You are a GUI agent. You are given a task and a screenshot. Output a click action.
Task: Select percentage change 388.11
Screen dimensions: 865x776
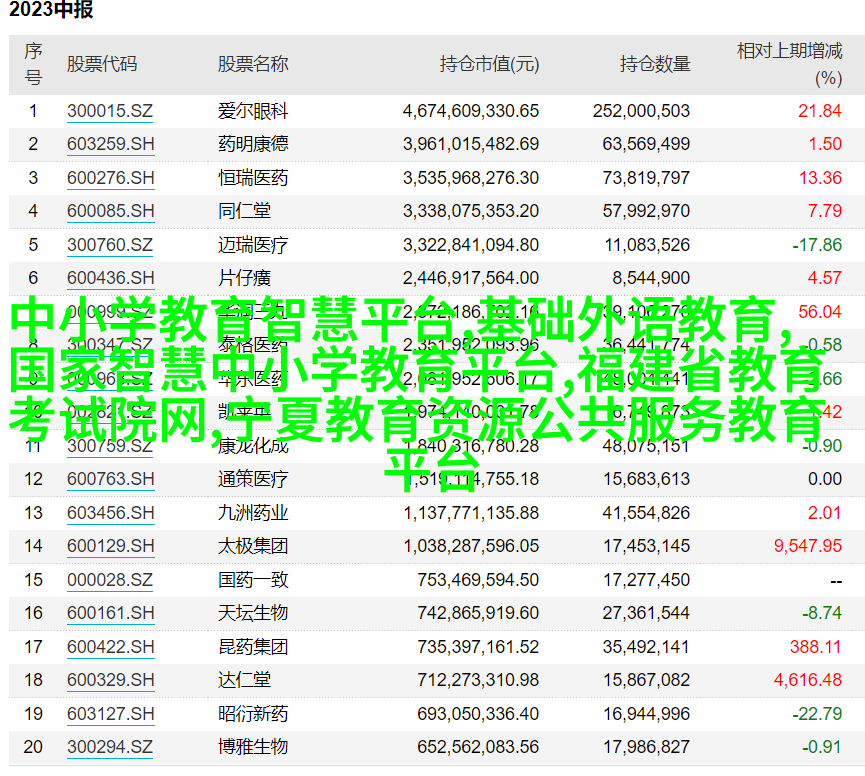click(x=815, y=647)
